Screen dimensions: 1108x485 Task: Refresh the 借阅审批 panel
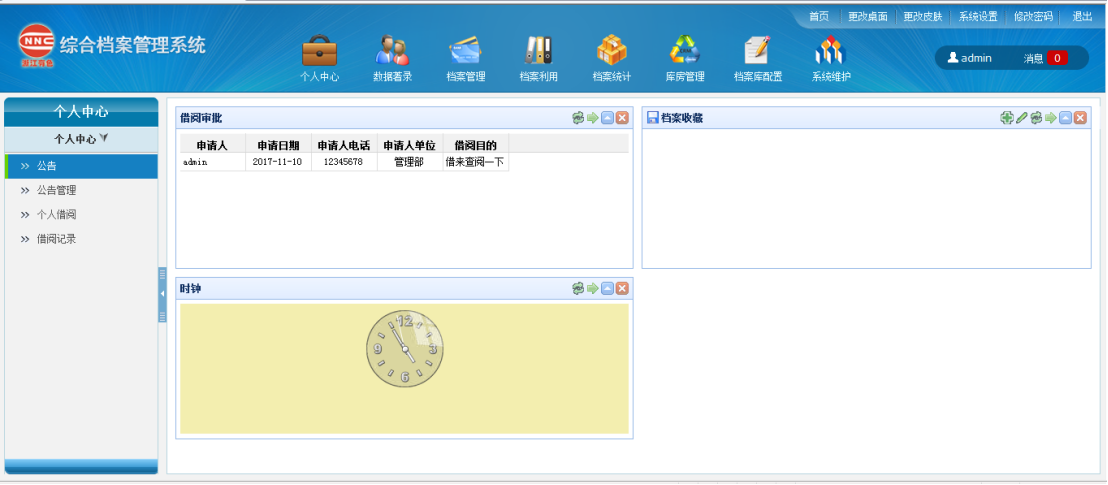[x=578, y=118]
